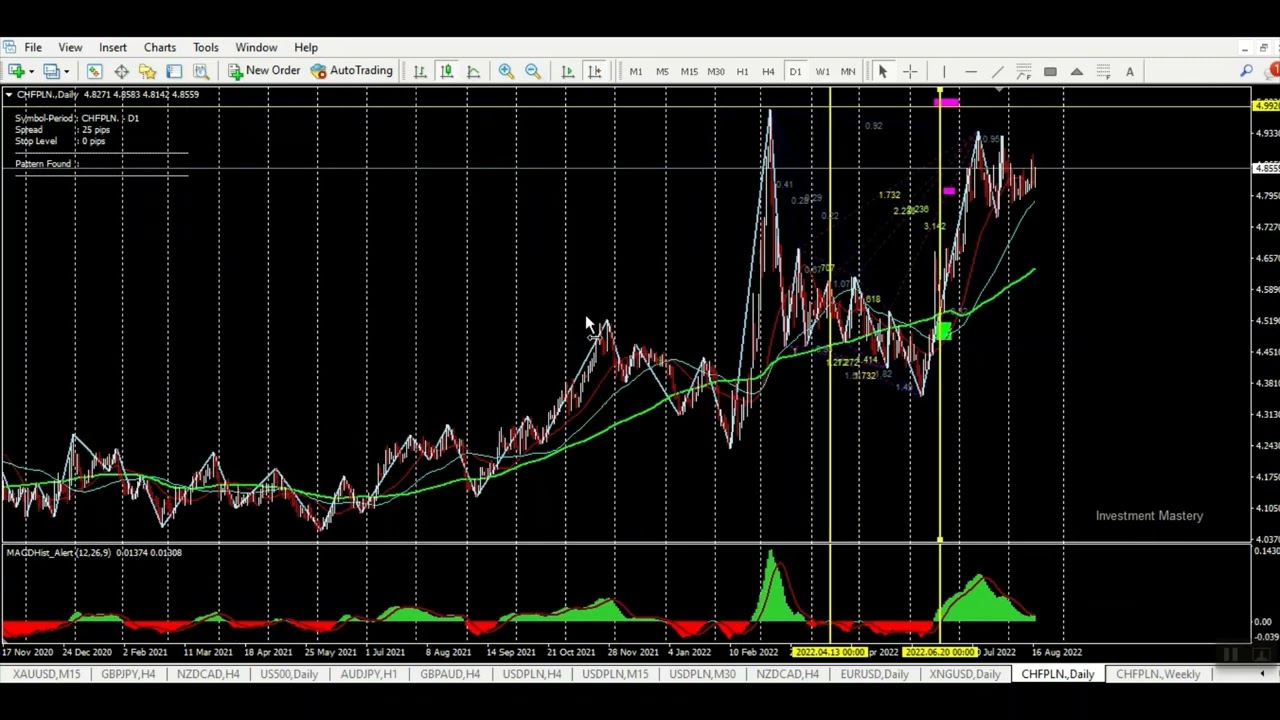Switch timeframe to M30

716,71
